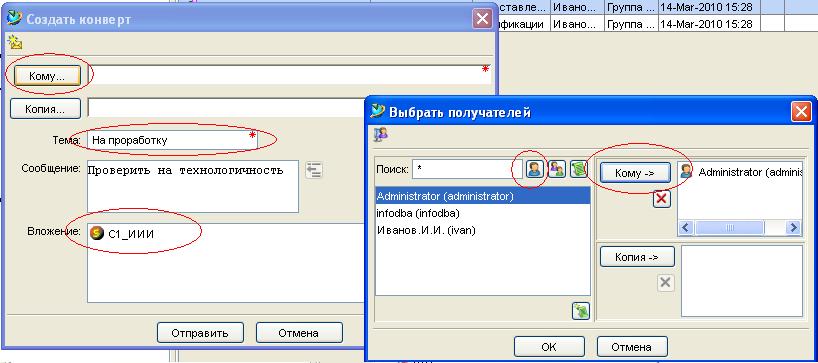
Task: Click the new envelope icon in the toolbar
Action: click(x=15, y=42)
